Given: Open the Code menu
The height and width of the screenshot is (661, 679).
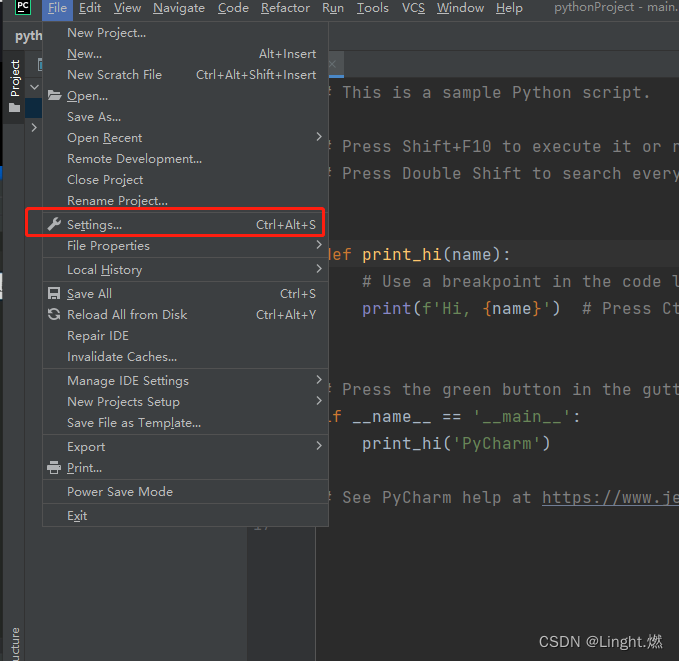Looking at the screenshot, I should (x=233, y=8).
